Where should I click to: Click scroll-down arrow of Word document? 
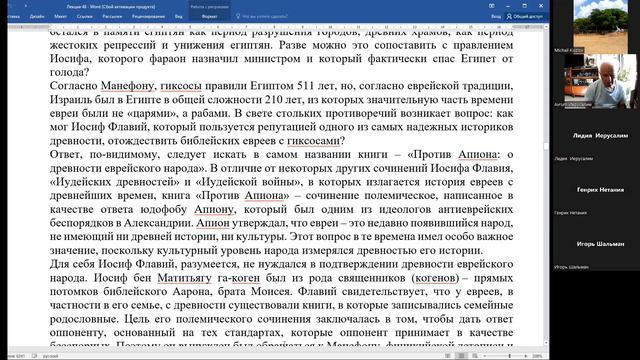coord(546,343)
